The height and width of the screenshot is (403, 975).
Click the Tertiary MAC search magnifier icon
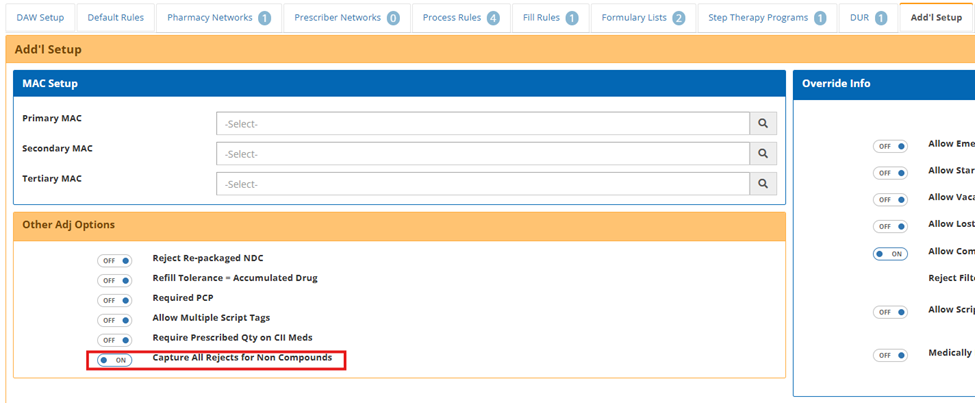pyautogui.click(x=762, y=184)
